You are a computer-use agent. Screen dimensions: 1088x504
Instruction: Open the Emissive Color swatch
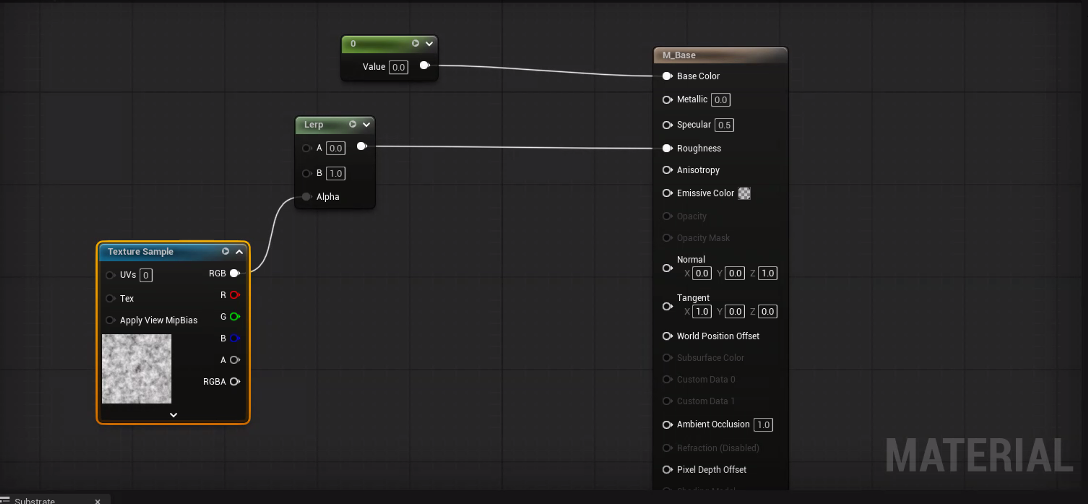(744, 193)
